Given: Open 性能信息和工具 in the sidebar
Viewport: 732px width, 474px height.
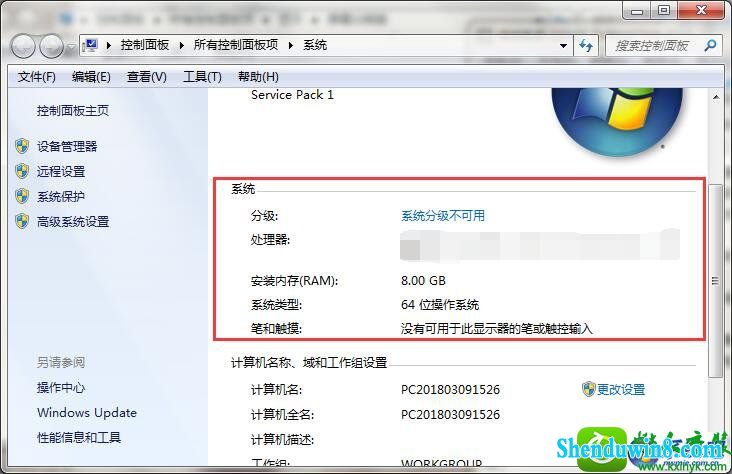Looking at the screenshot, I should pos(79,438).
